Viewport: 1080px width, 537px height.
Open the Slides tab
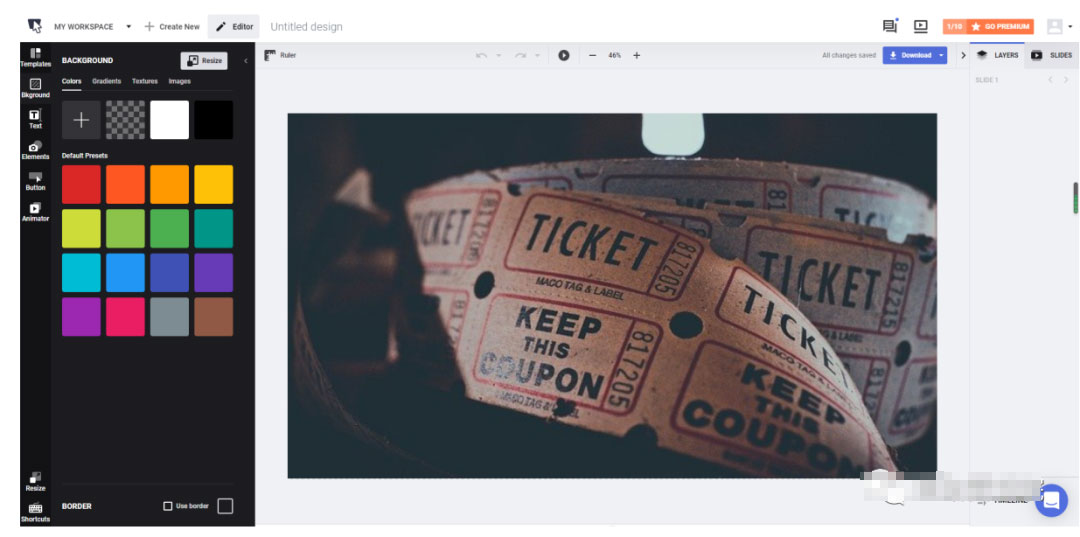[1052, 55]
